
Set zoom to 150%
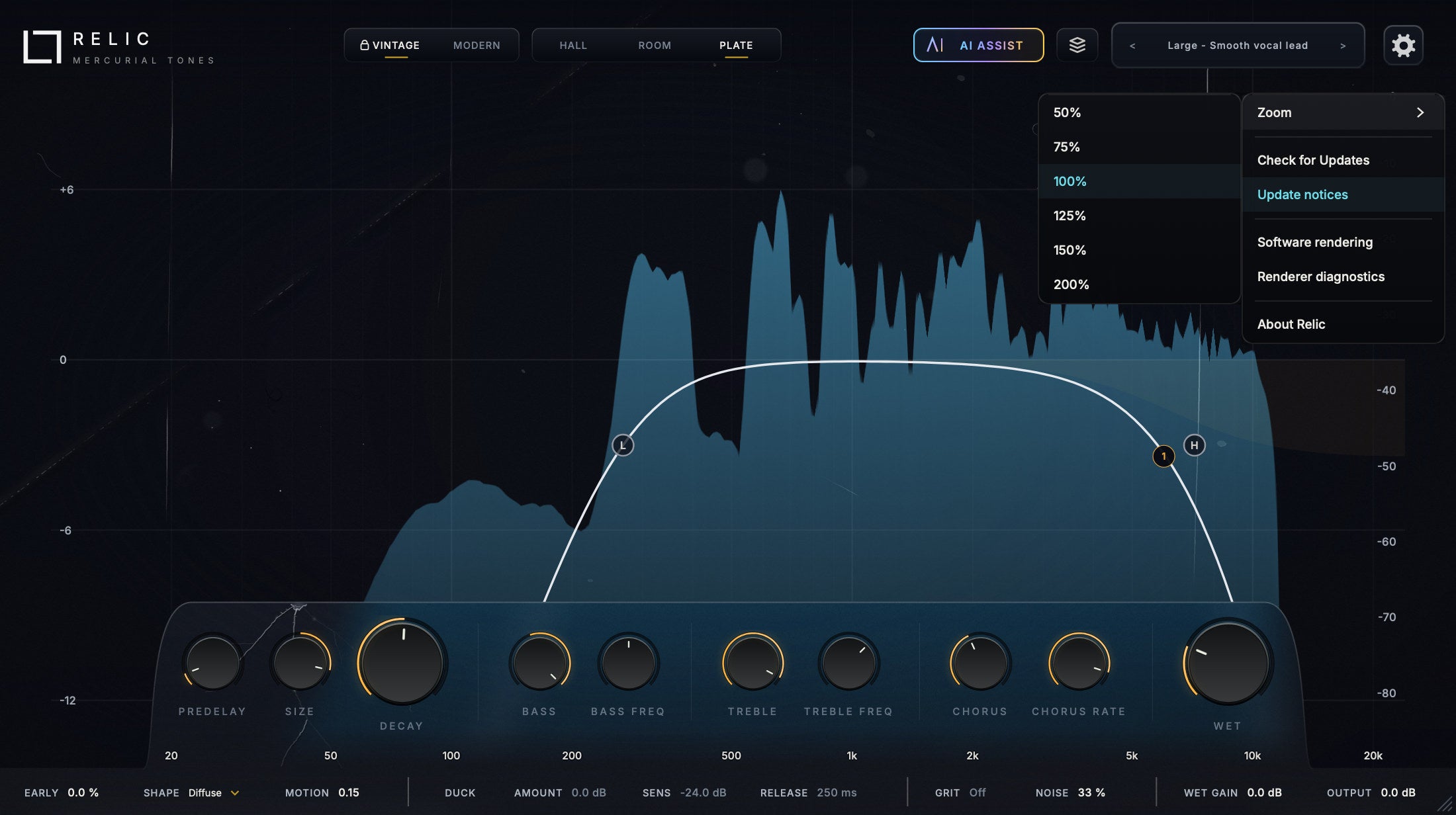pos(1139,250)
